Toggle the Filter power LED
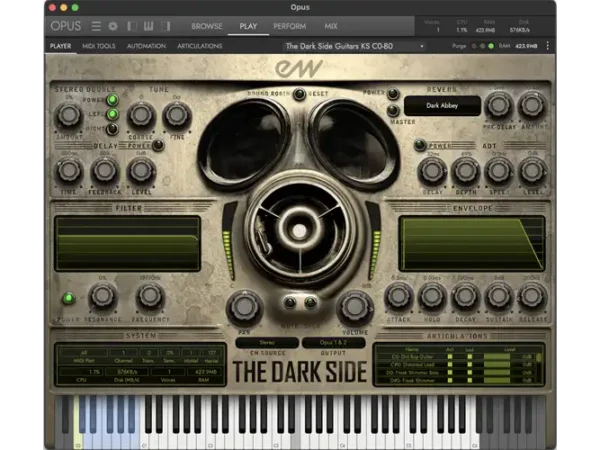 pos(69,298)
